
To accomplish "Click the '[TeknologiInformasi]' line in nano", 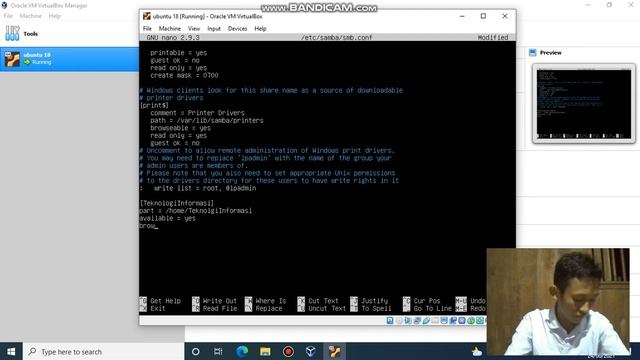I will 177,203.
